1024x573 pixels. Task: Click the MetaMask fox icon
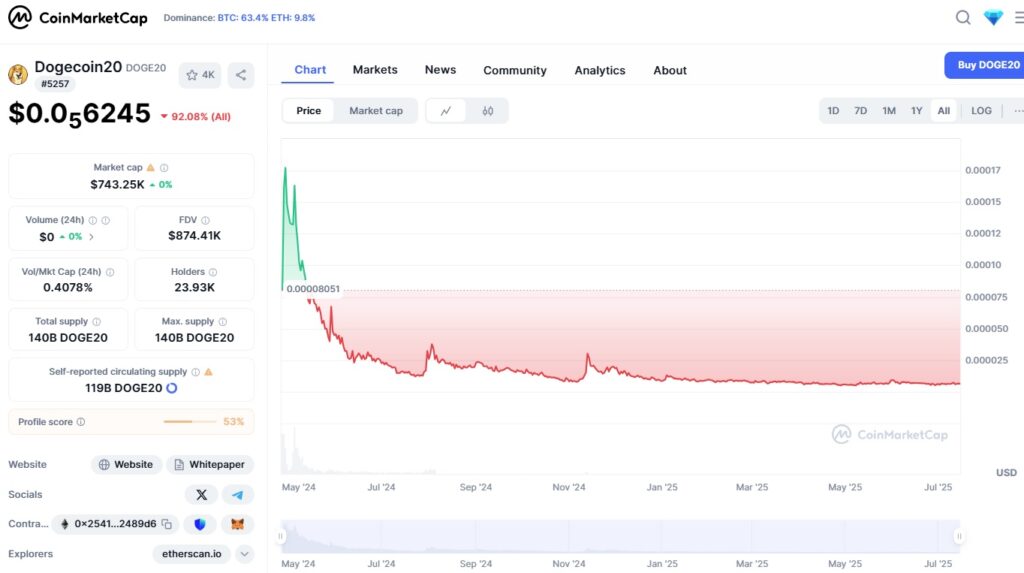pos(237,524)
